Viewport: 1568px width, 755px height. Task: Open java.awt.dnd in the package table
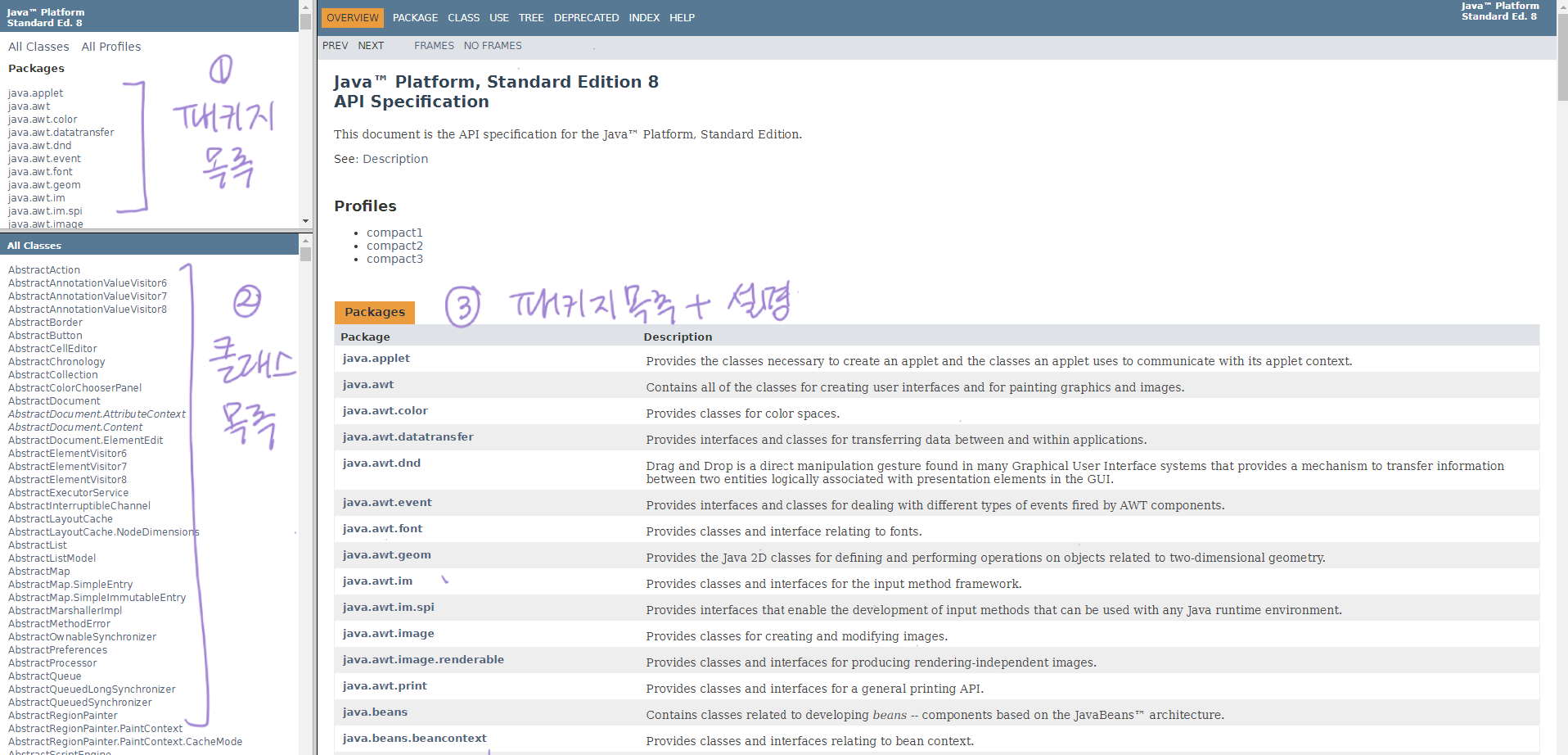(382, 463)
